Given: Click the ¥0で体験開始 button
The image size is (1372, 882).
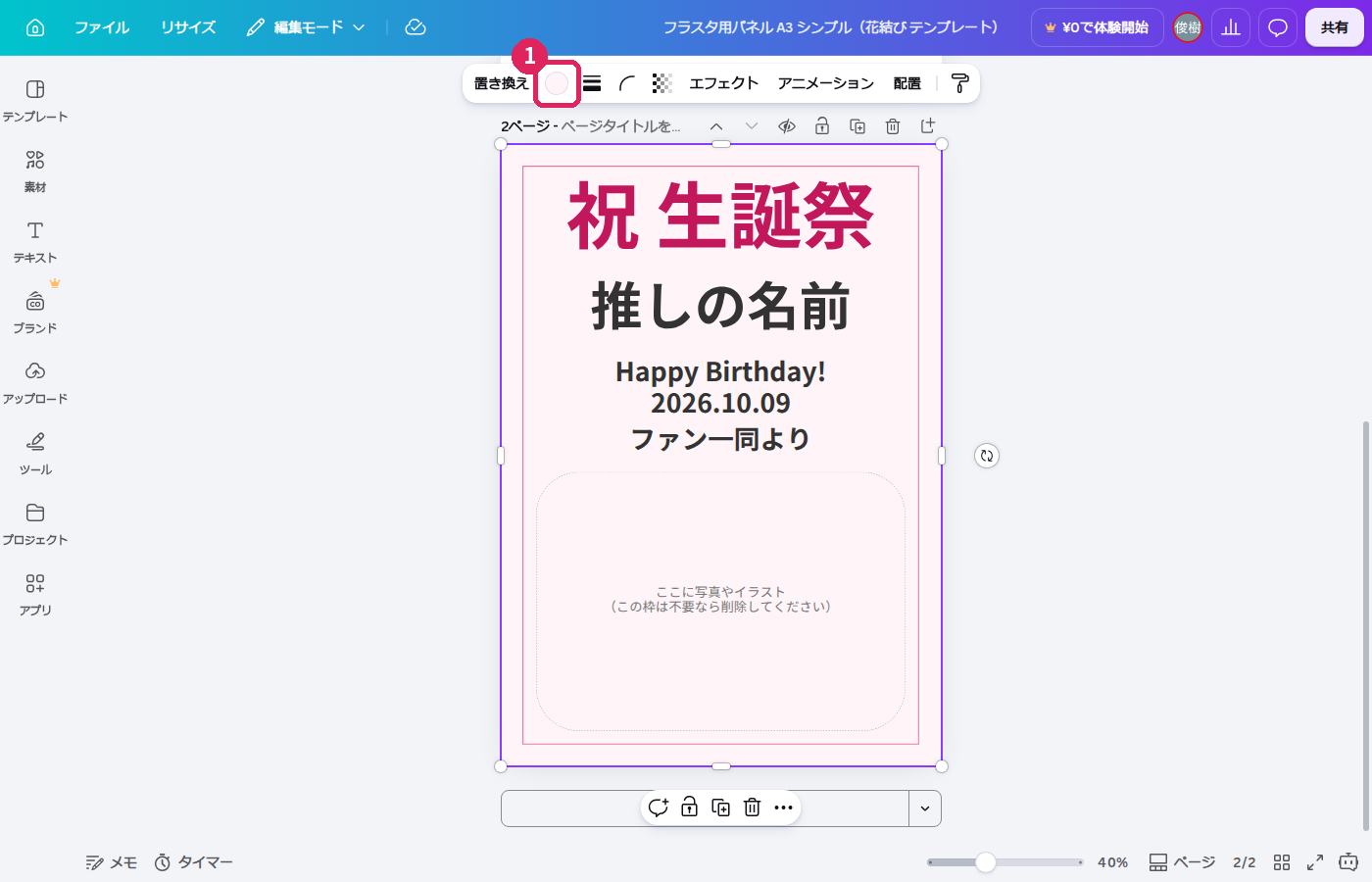Looking at the screenshot, I should coord(1097,27).
